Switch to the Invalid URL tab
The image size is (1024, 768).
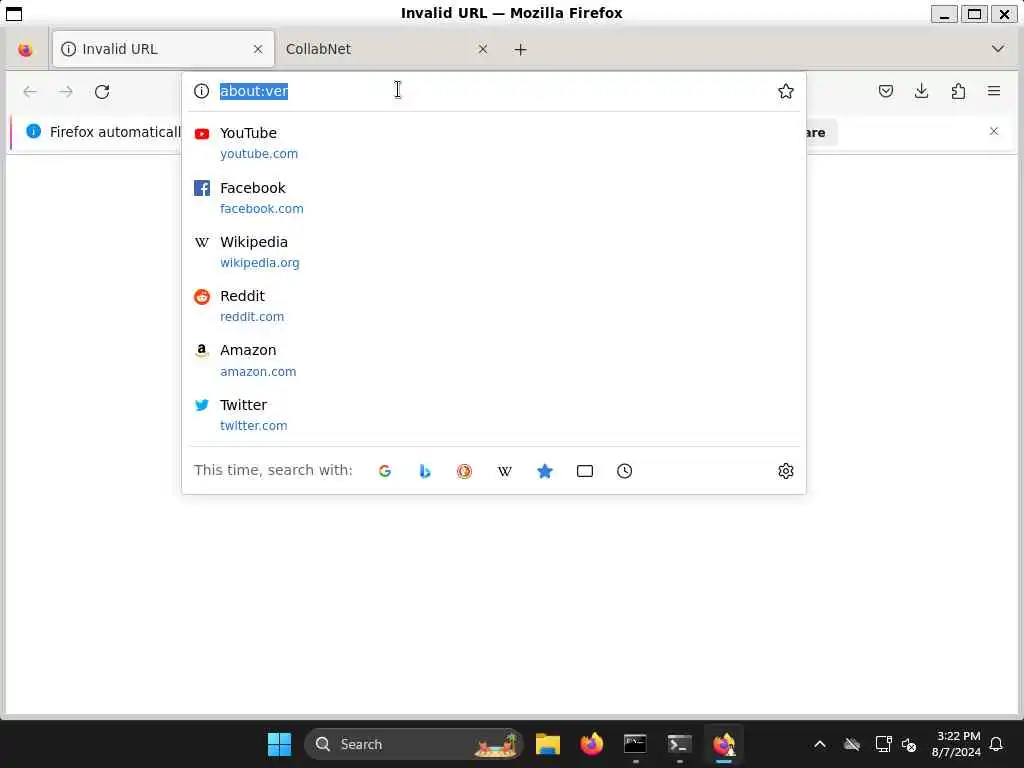[x=163, y=49]
